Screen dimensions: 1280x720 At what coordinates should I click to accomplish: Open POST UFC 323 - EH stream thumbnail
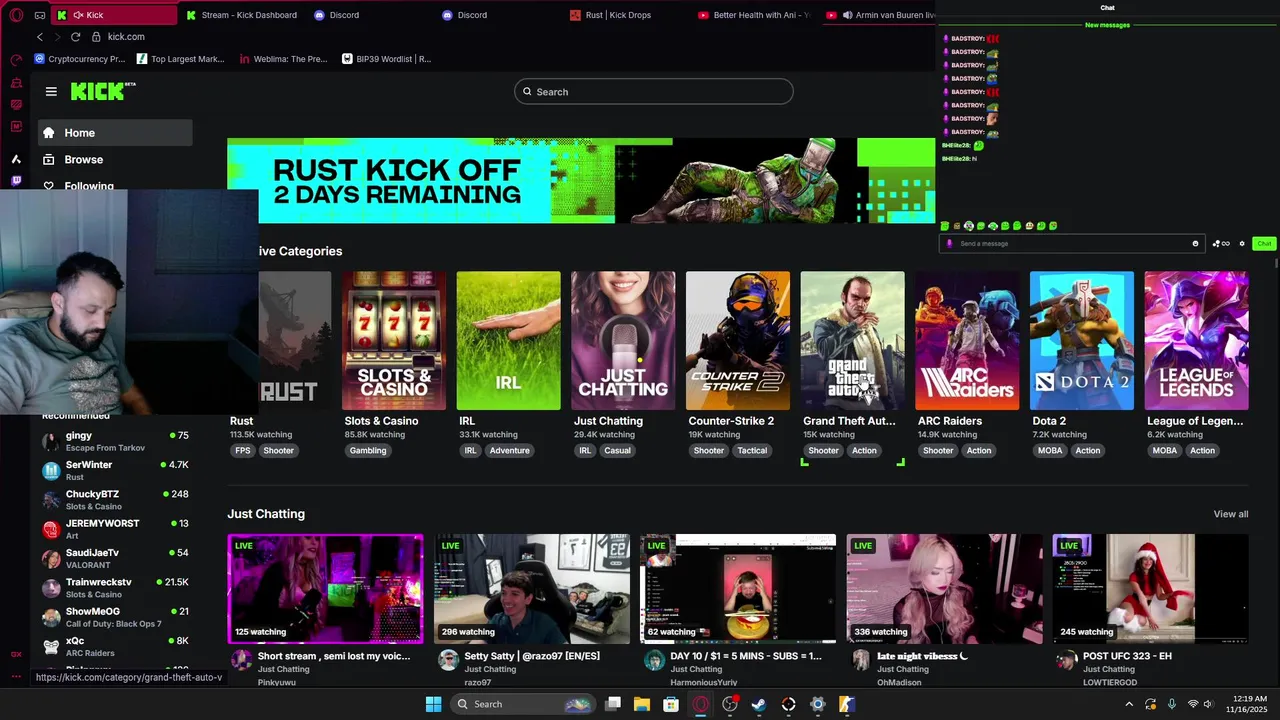tap(1151, 589)
